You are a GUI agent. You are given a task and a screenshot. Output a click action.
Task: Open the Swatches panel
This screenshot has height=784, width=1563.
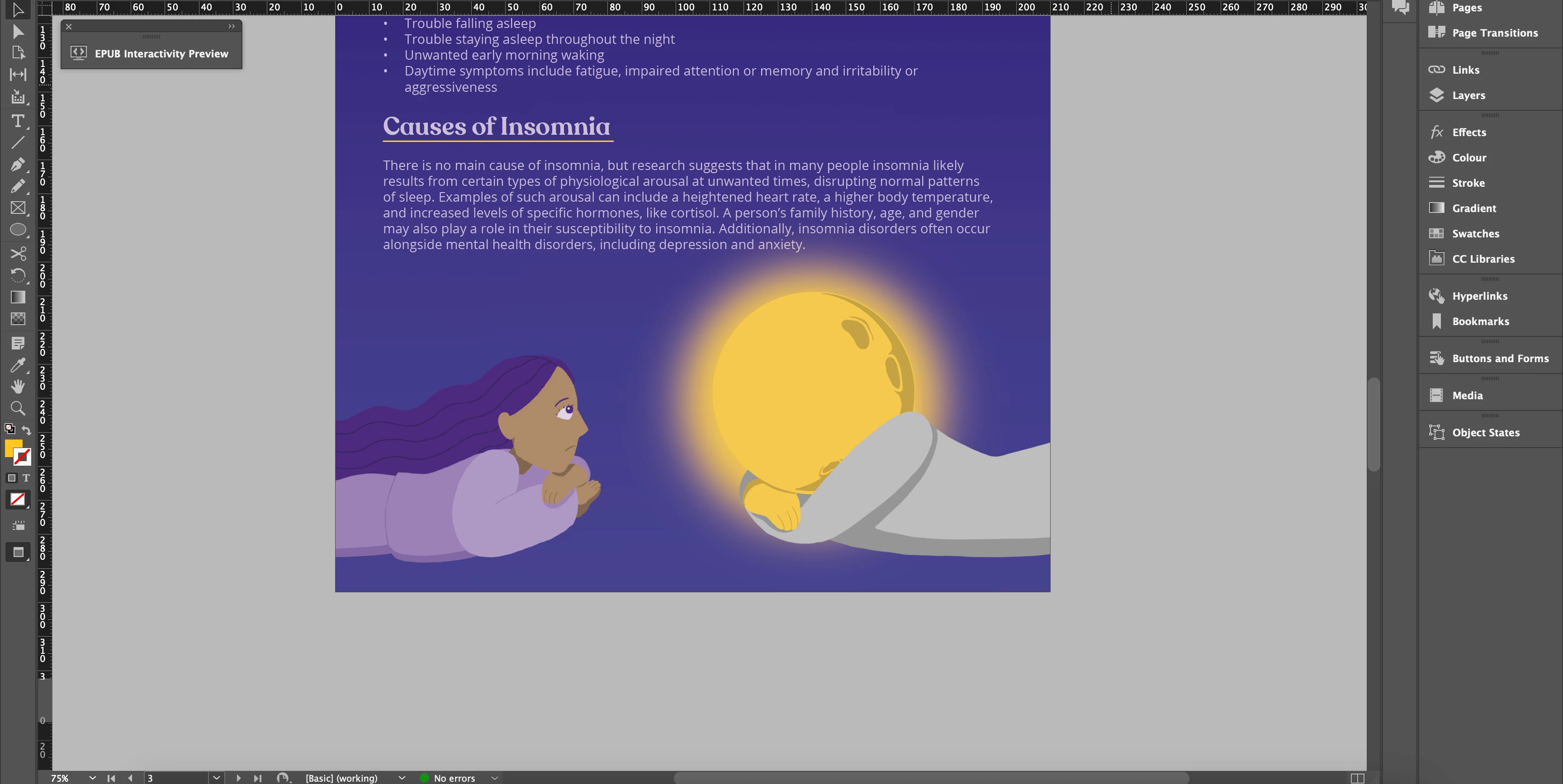tap(1475, 234)
